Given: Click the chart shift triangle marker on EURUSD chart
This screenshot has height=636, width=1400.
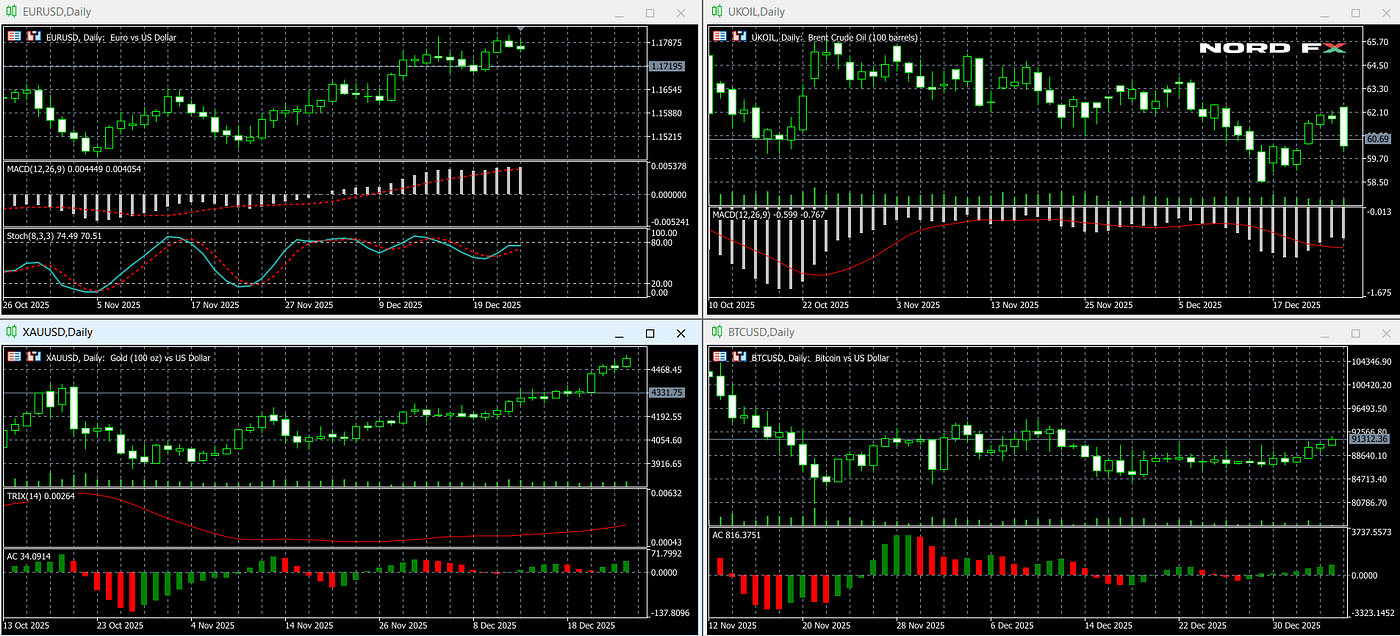Looking at the screenshot, I should pyautogui.click(x=521, y=28).
